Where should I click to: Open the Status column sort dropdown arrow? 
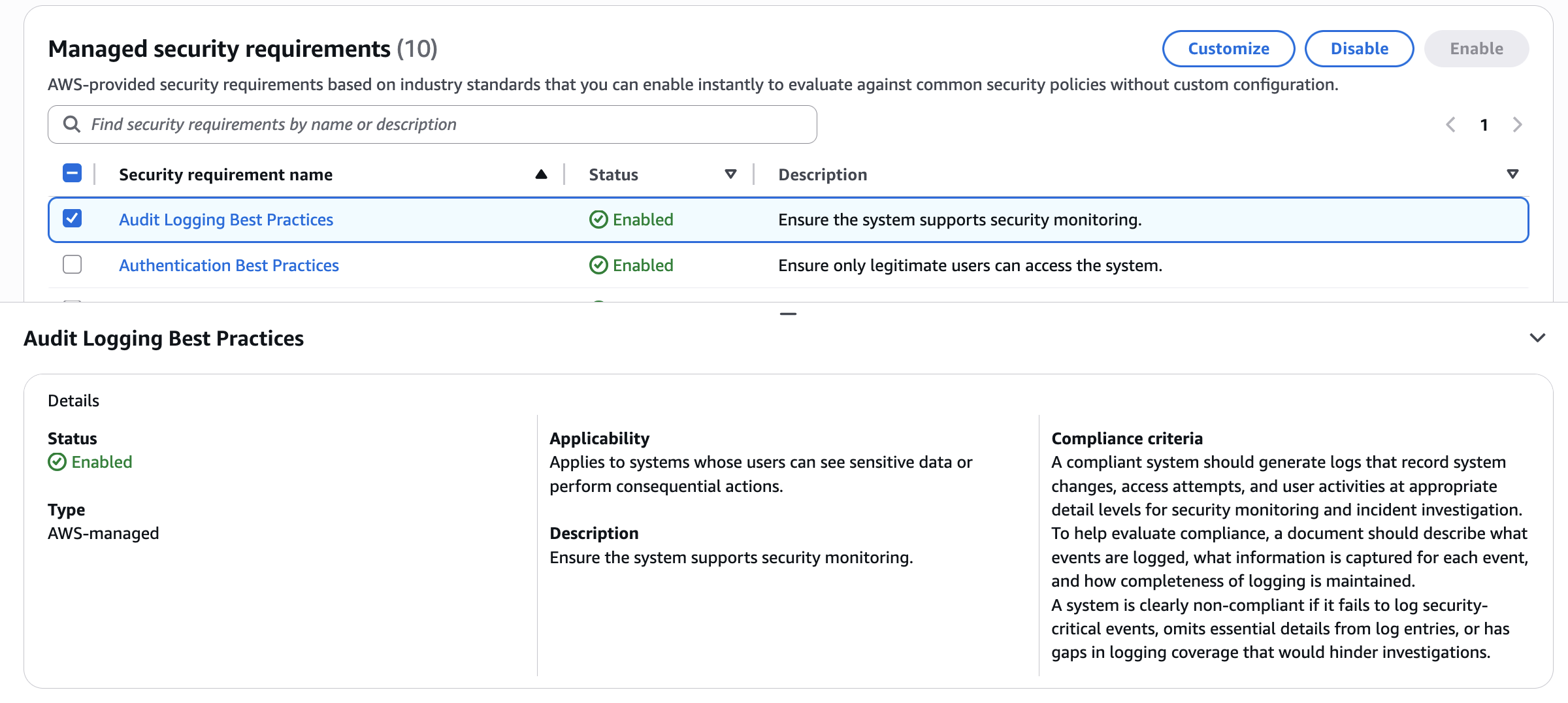(730, 174)
